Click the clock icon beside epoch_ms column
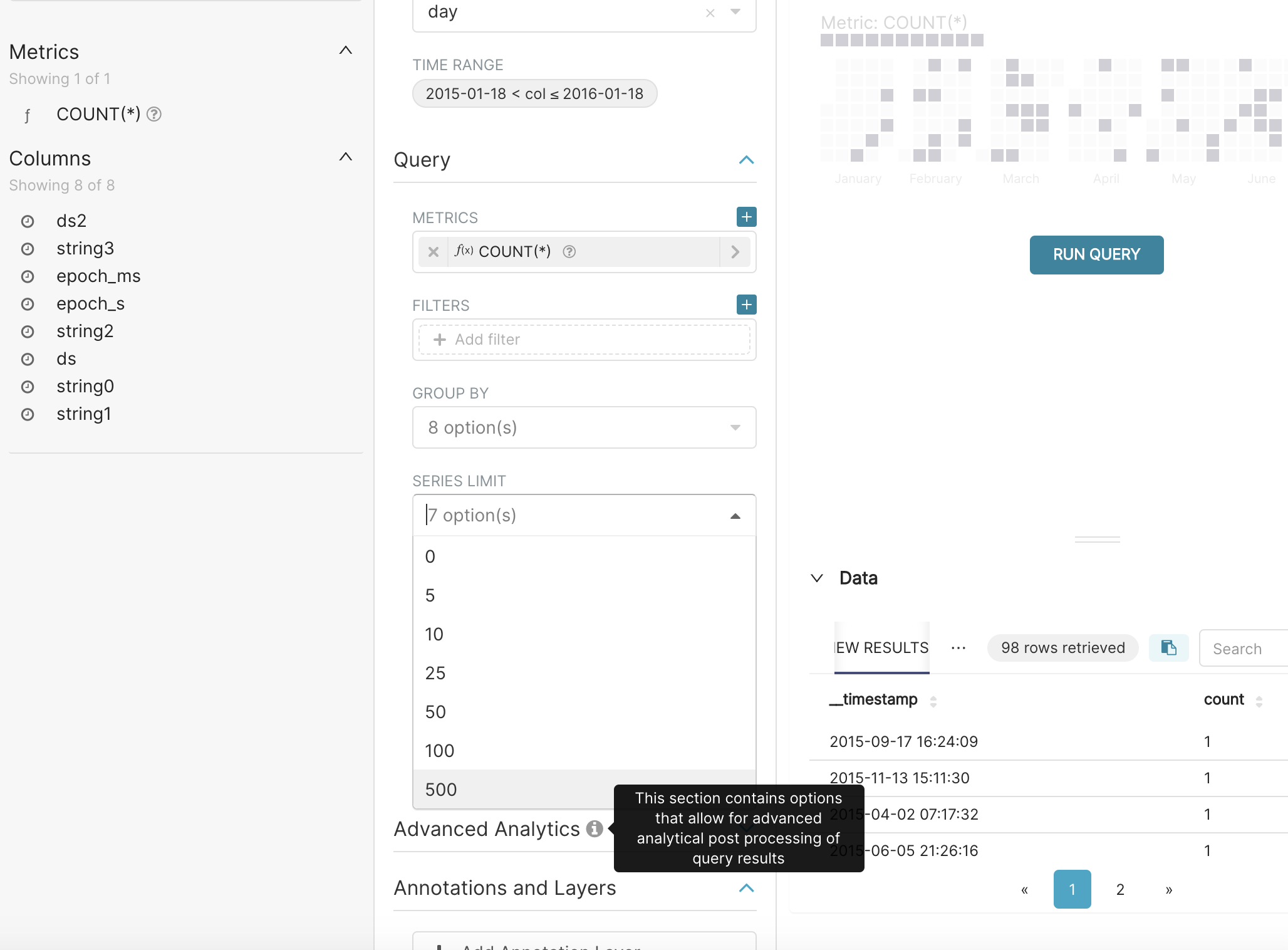Screen dimensions: 1288x950 [28, 276]
